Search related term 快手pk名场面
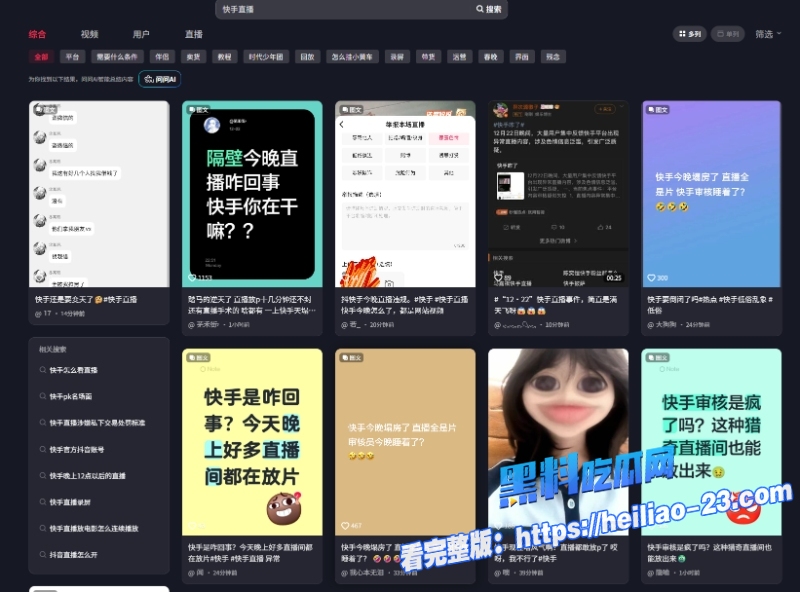Screen dimensions: 800x592 point(71,397)
